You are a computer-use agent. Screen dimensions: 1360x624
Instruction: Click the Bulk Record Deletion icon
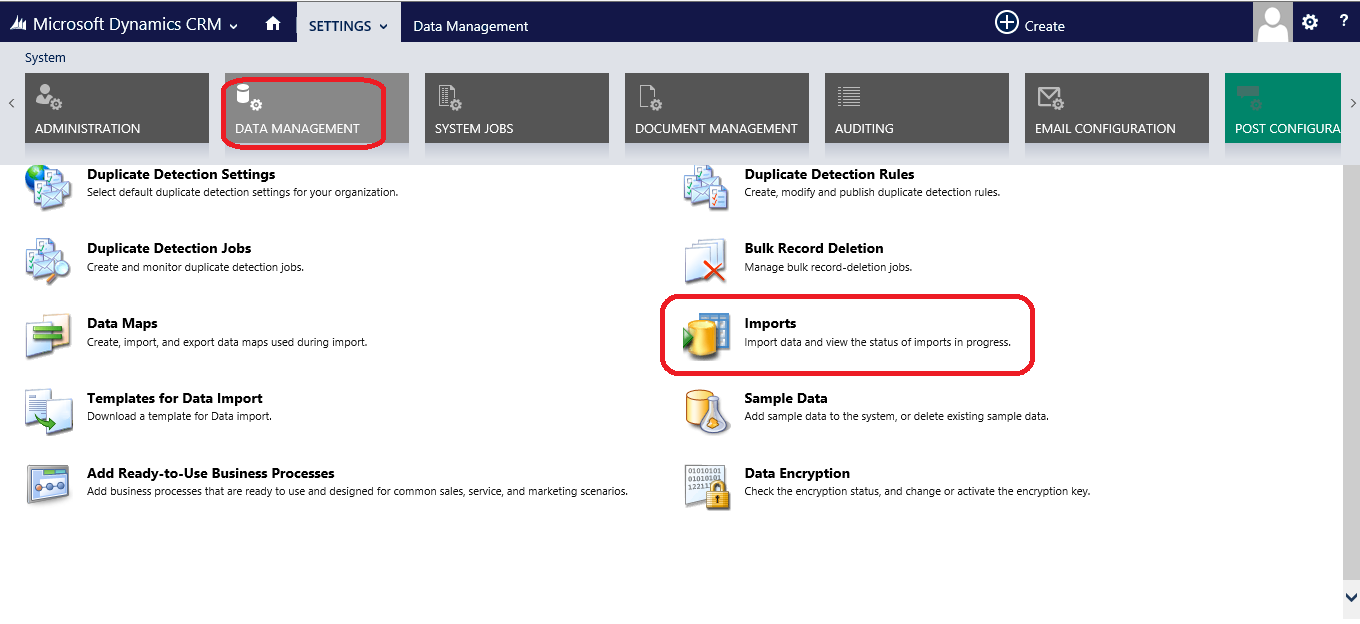click(x=706, y=261)
